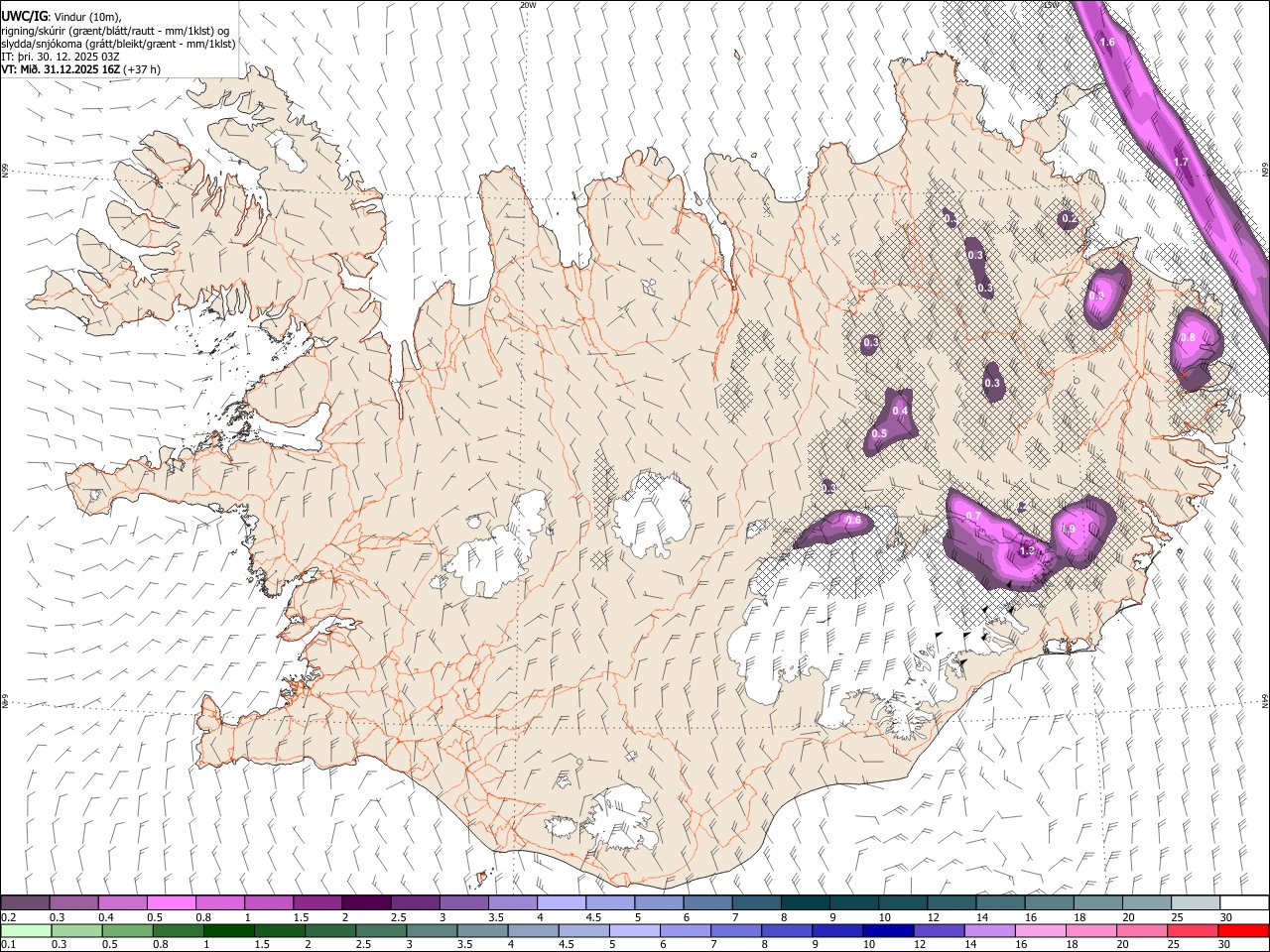Pick the 9 dark teal swatch in top legend row

point(853,903)
